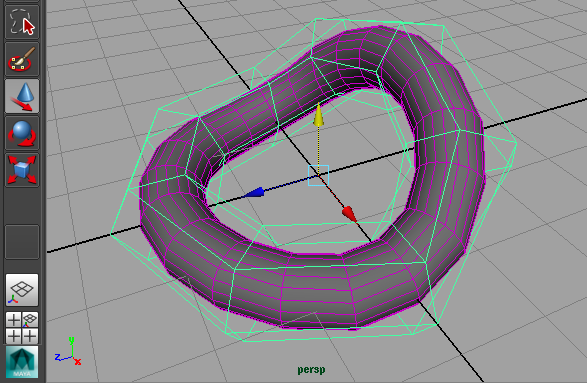
Task: Click the blue Z-axis manipulator arrow
Action: click(254, 192)
